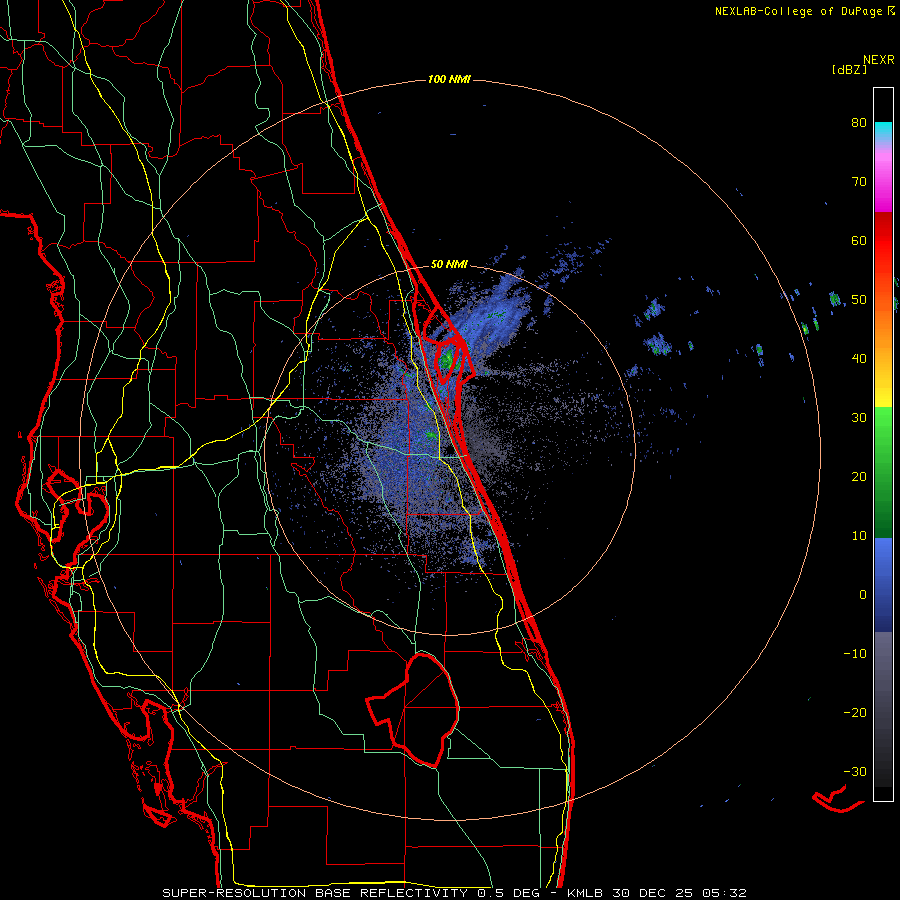The image size is (900, 900).
Task: Click the 20 value on the dBZ scale
Action: pyautogui.click(x=859, y=477)
